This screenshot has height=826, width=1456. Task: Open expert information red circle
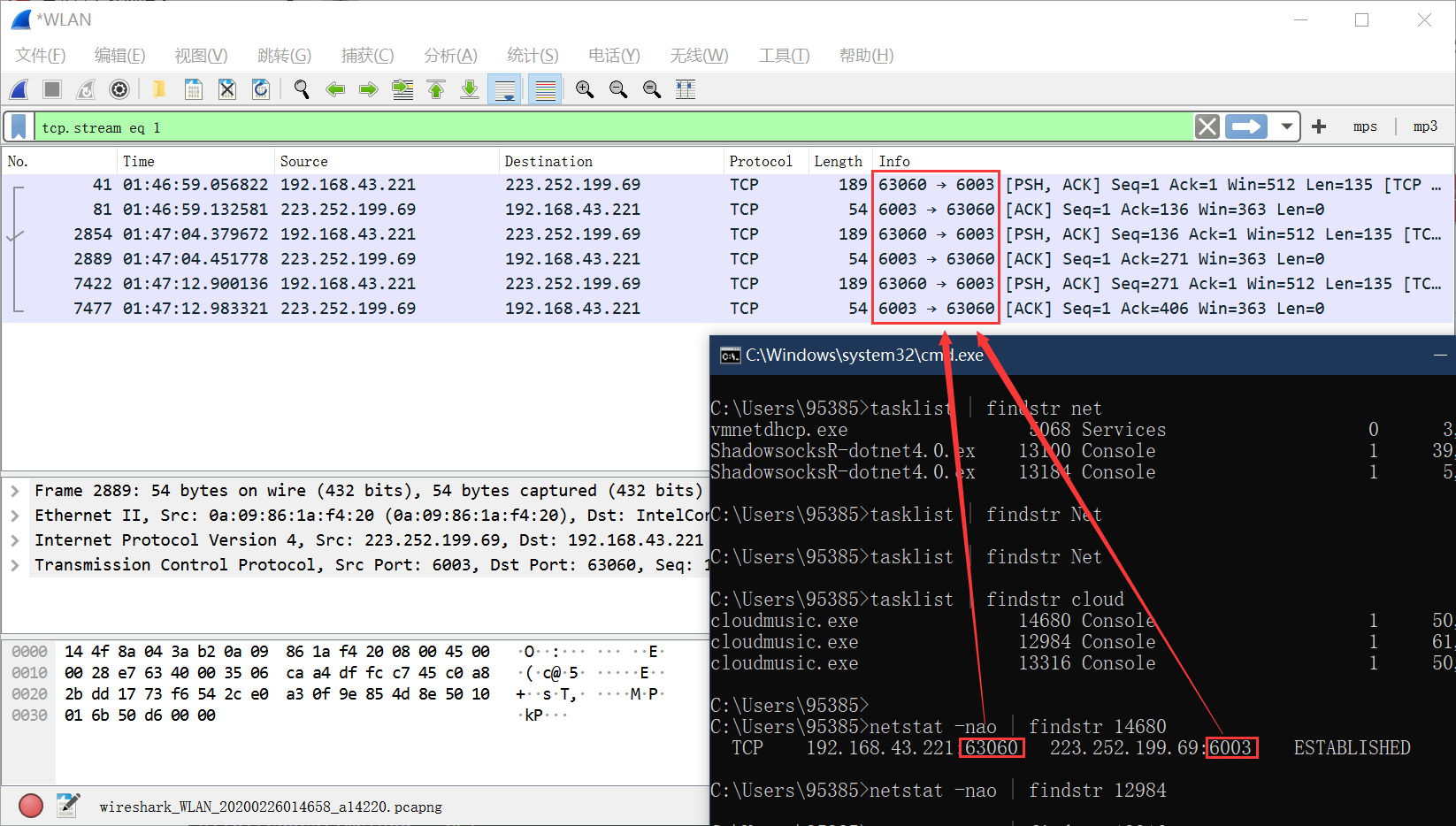[x=31, y=806]
